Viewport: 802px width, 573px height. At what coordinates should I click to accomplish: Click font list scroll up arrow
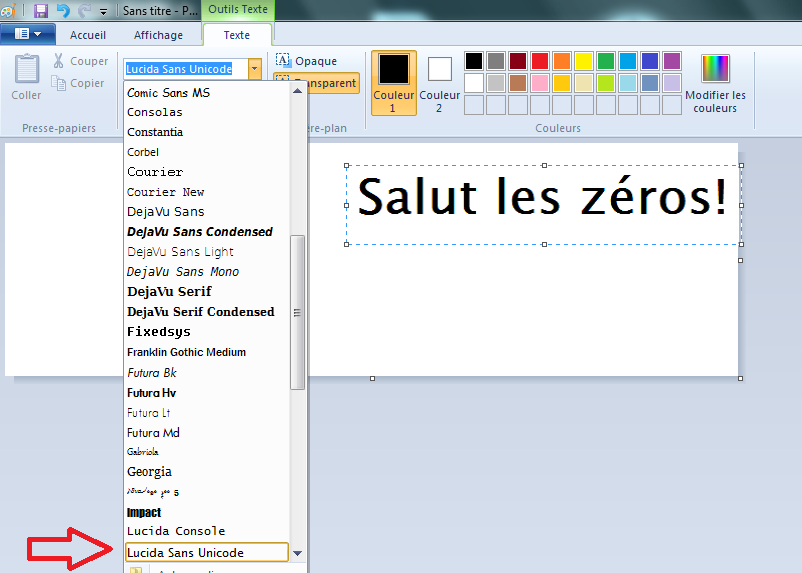(x=297, y=91)
